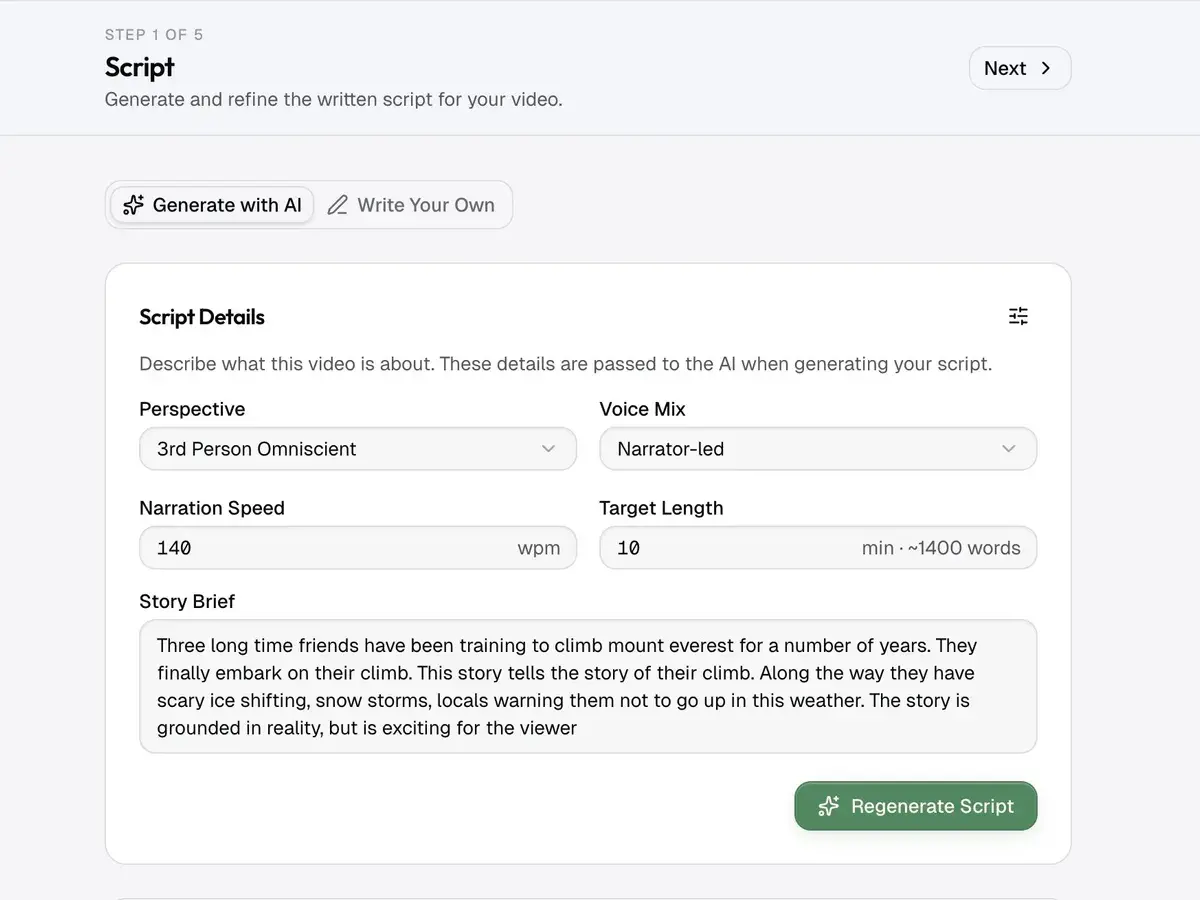Click the 'wpm' unit label
1200x900 pixels.
[x=539, y=548]
